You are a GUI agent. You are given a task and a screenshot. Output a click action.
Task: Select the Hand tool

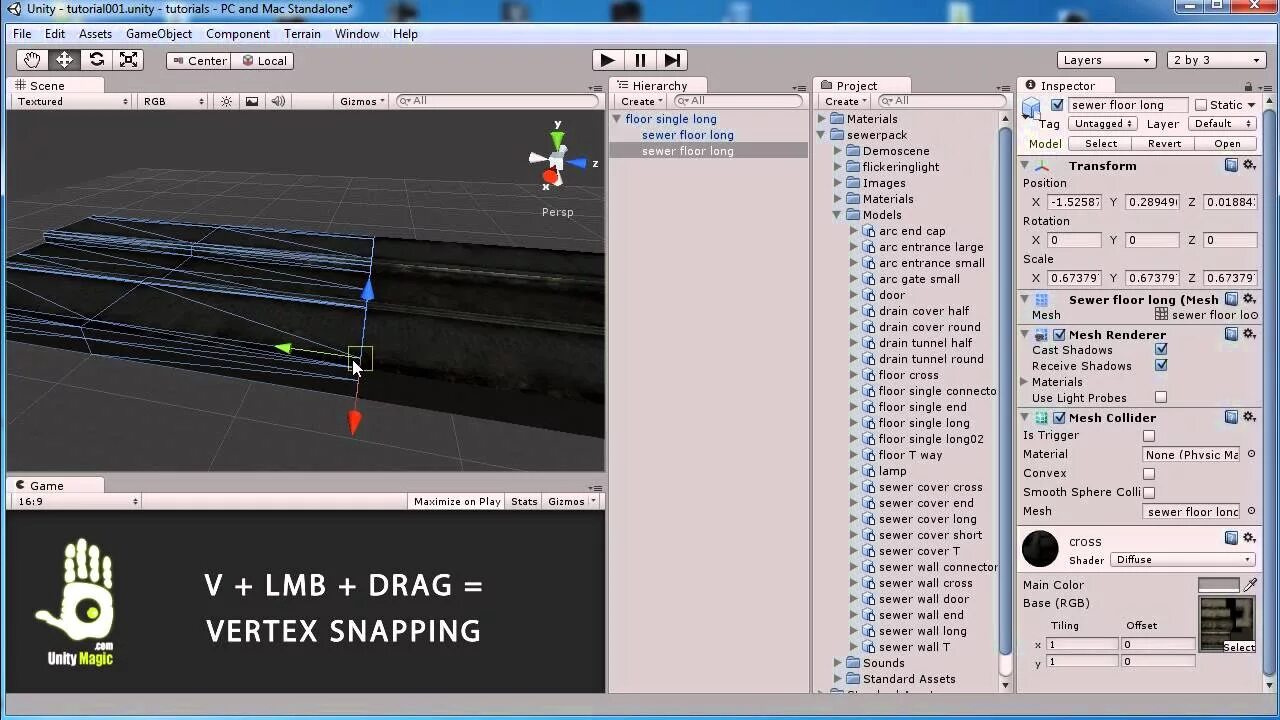pyautogui.click(x=32, y=60)
